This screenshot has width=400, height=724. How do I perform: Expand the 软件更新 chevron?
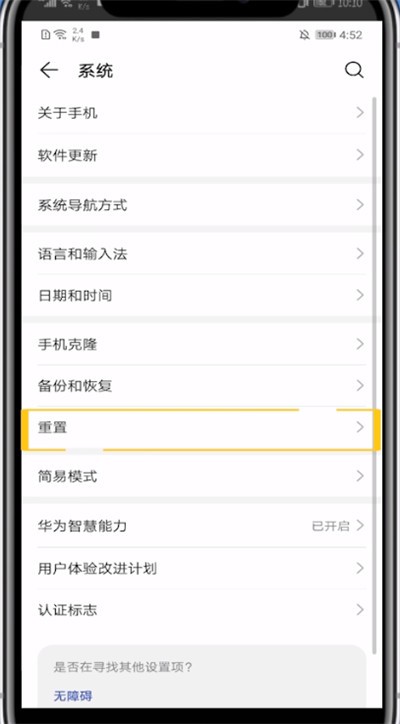click(x=360, y=155)
